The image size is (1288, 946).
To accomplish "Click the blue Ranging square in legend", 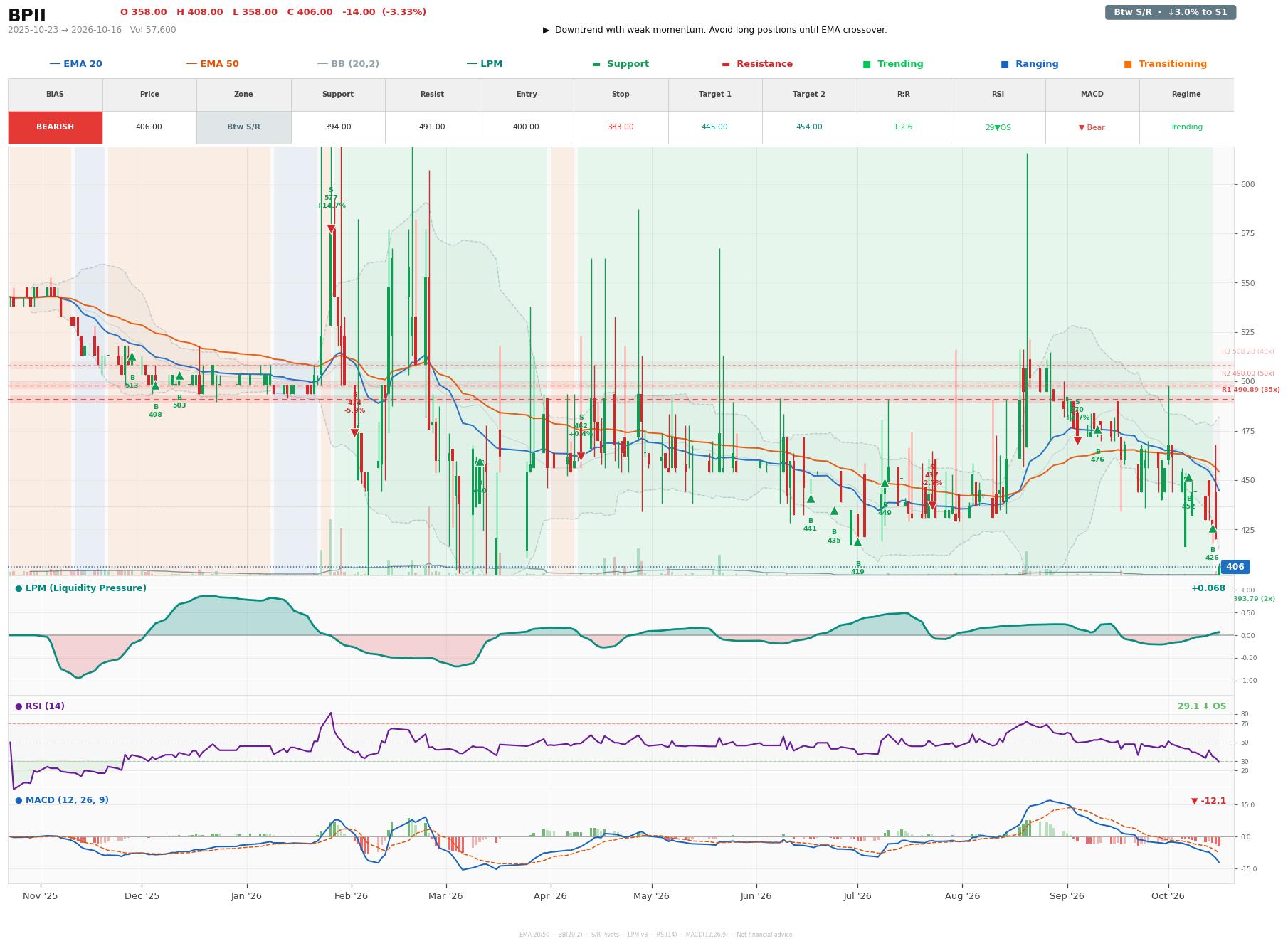I will pyautogui.click(x=1005, y=64).
